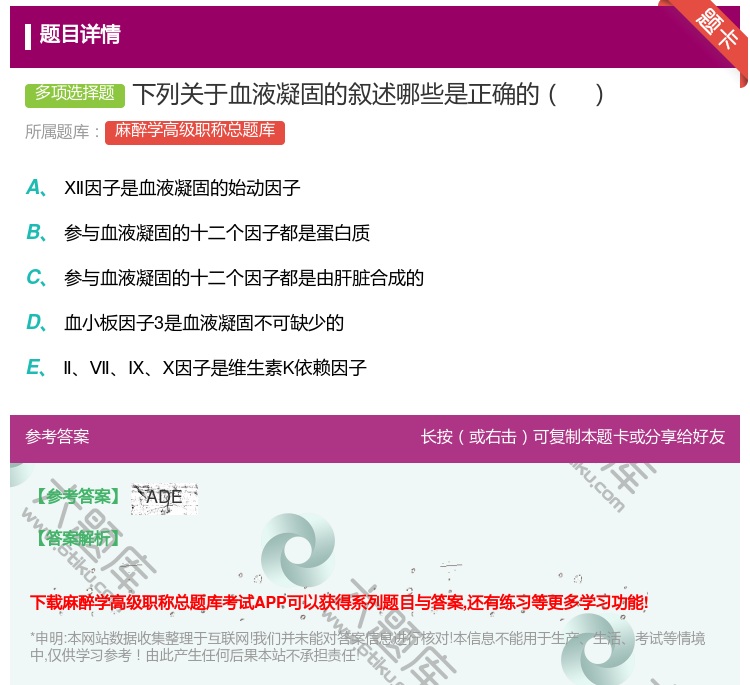Click the 题目详情 header title
The height and width of the screenshot is (685, 750).
[80, 34]
